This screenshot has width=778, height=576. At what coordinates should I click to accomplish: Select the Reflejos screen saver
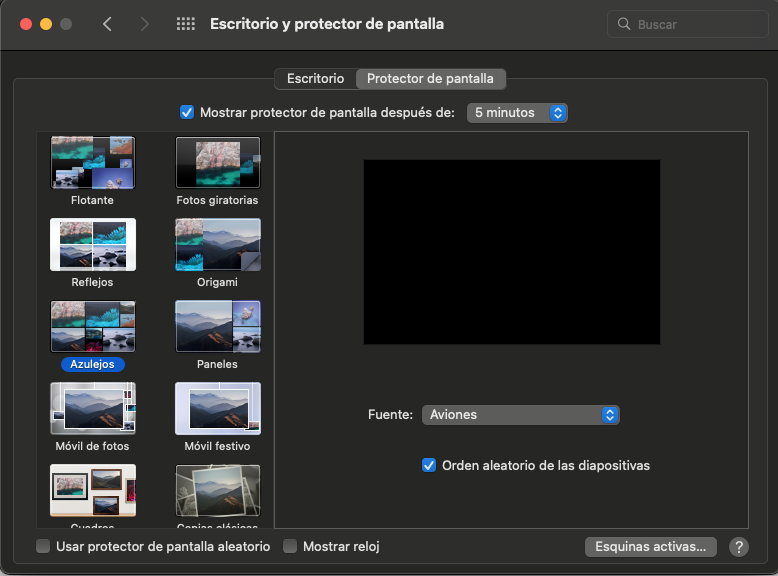pyautogui.click(x=92, y=245)
